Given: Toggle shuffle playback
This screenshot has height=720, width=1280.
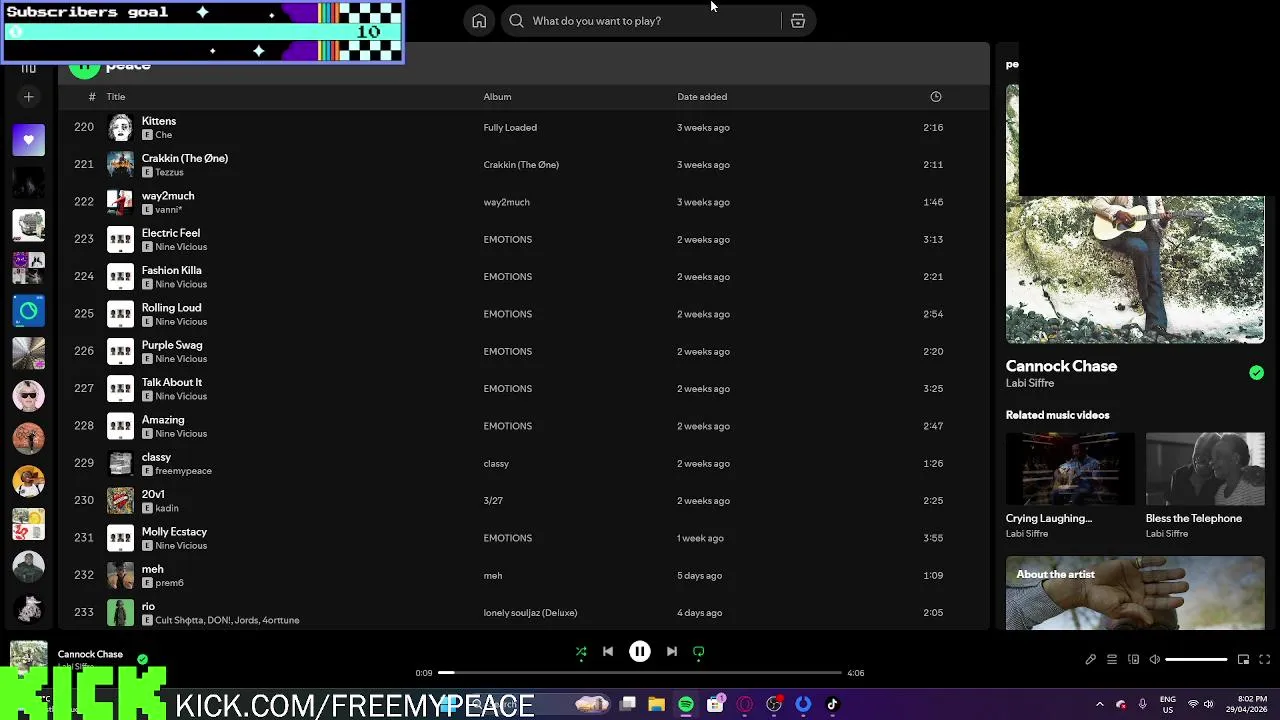Looking at the screenshot, I should coord(581,652).
